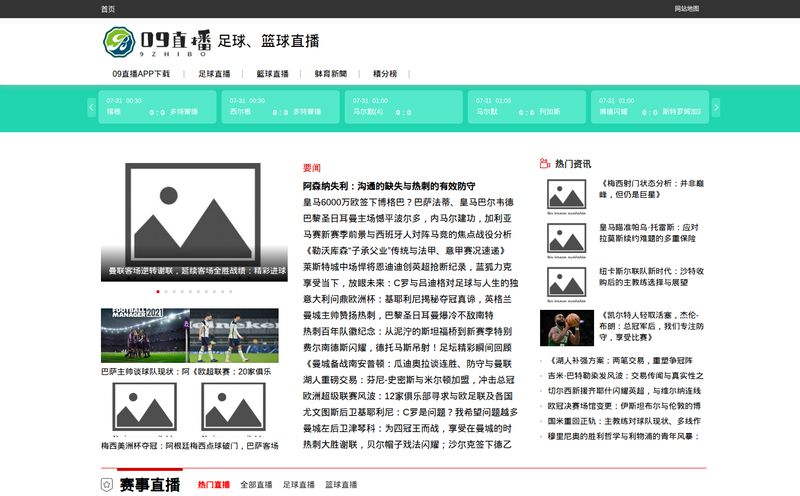
Task: Open 曼城左后卫津琴科 news link
Action: pos(407,429)
